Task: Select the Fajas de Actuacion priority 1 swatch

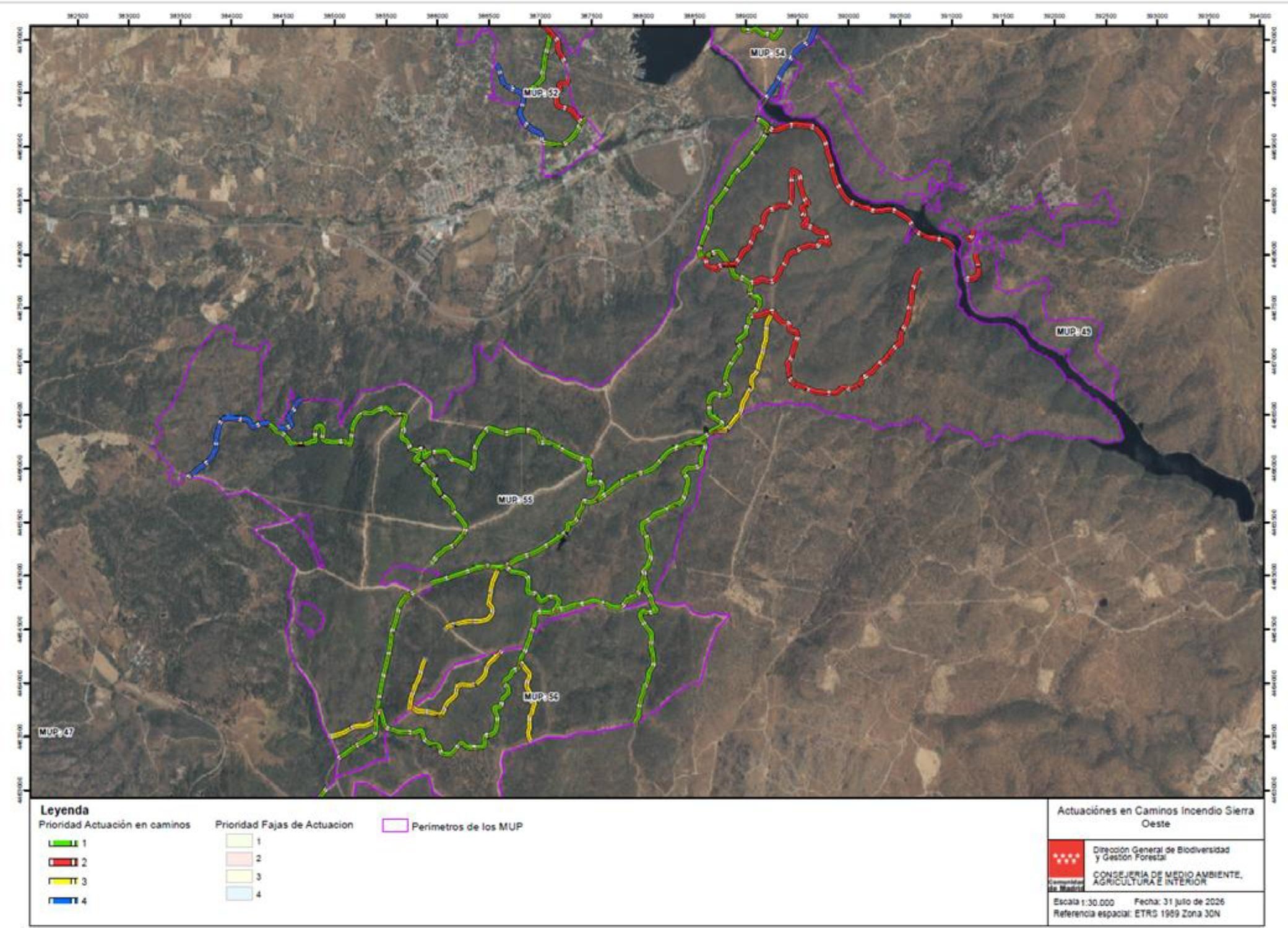Action: click(x=239, y=841)
